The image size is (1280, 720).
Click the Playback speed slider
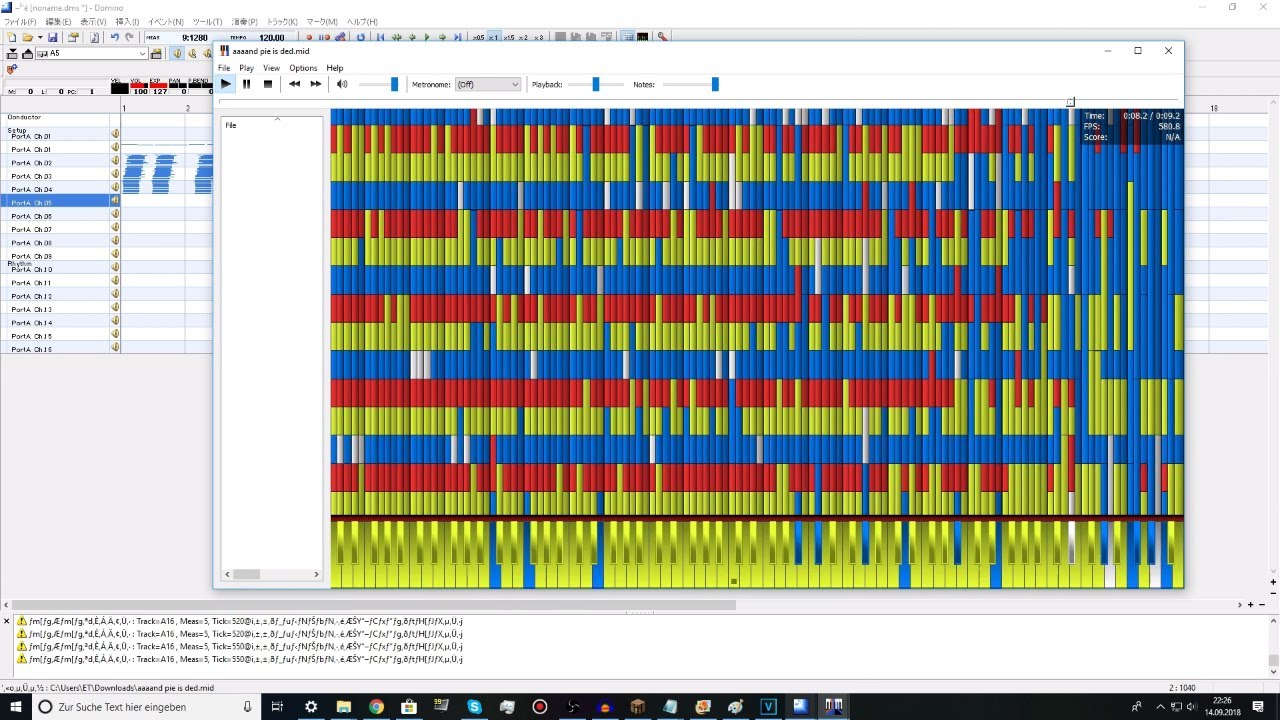(596, 84)
